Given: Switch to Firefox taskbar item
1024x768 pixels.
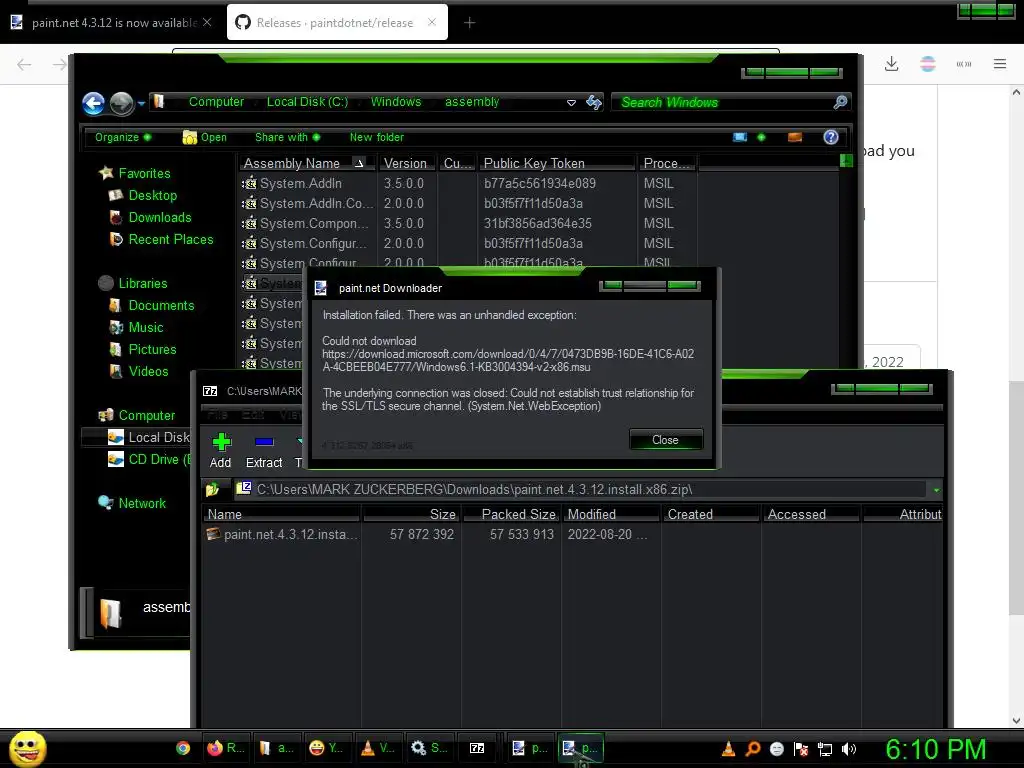Looking at the screenshot, I should (225, 748).
